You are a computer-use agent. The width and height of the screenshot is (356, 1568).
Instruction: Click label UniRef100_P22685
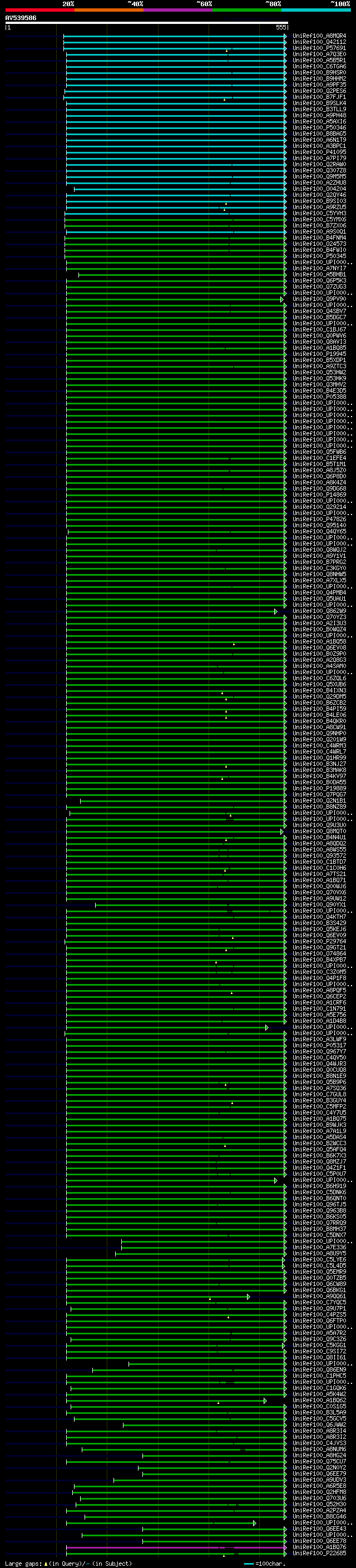pyautogui.click(x=319, y=1553)
